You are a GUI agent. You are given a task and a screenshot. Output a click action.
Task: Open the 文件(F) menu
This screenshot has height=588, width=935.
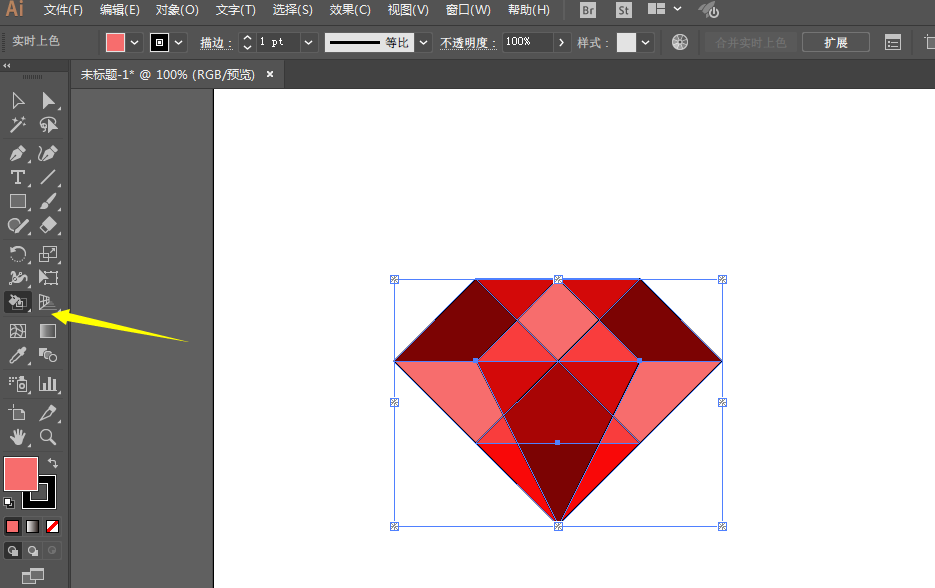[63, 10]
